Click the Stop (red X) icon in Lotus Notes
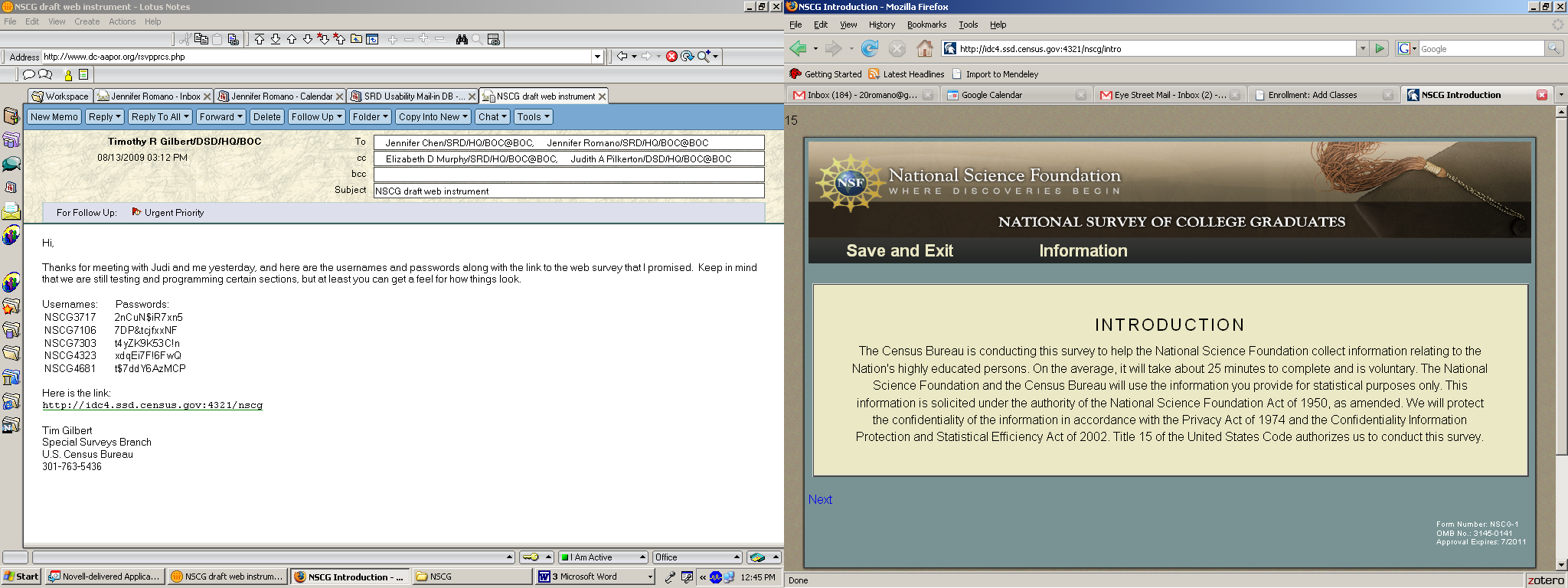The image size is (1568, 588). click(671, 56)
